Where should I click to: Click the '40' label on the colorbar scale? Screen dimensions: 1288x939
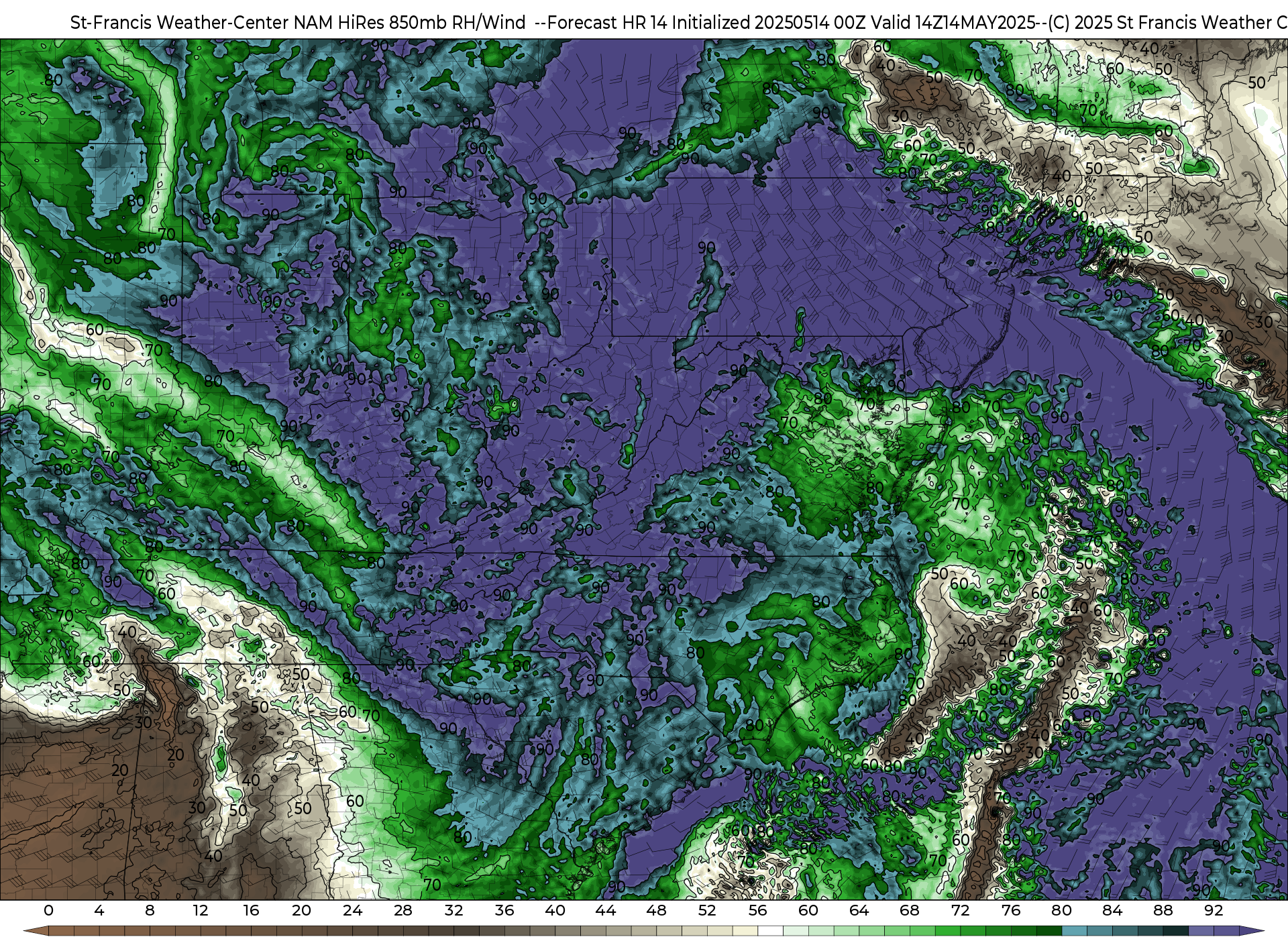(555, 911)
